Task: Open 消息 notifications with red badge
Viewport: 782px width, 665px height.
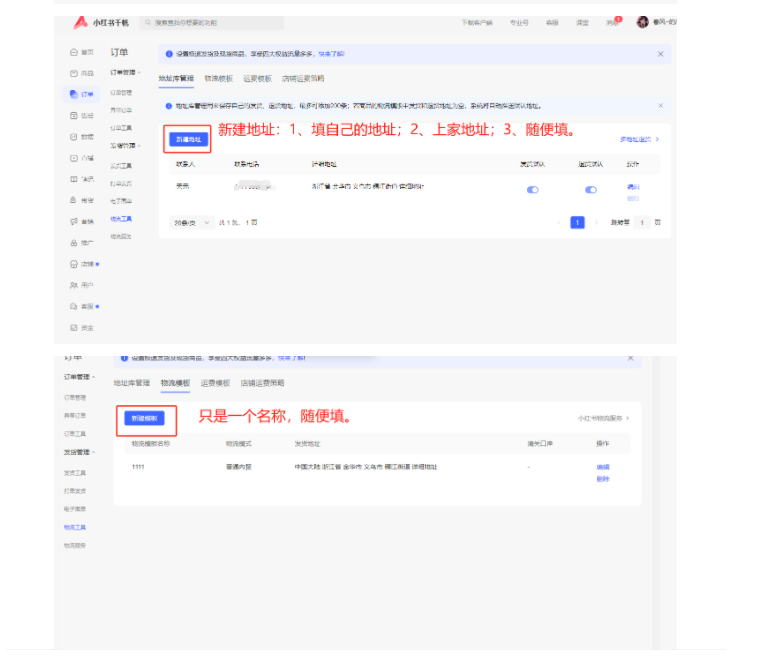Action: tap(612, 22)
